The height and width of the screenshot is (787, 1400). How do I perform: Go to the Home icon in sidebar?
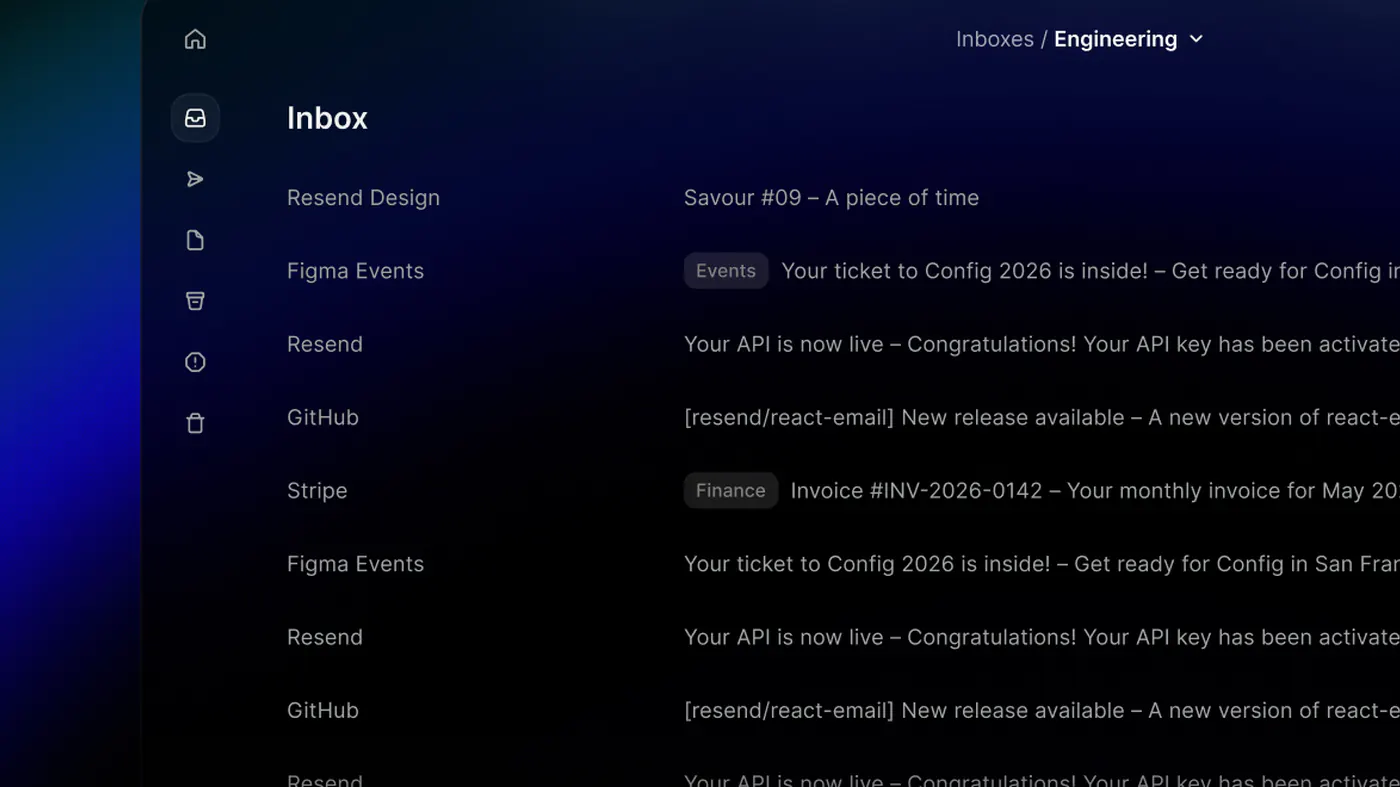pos(195,39)
